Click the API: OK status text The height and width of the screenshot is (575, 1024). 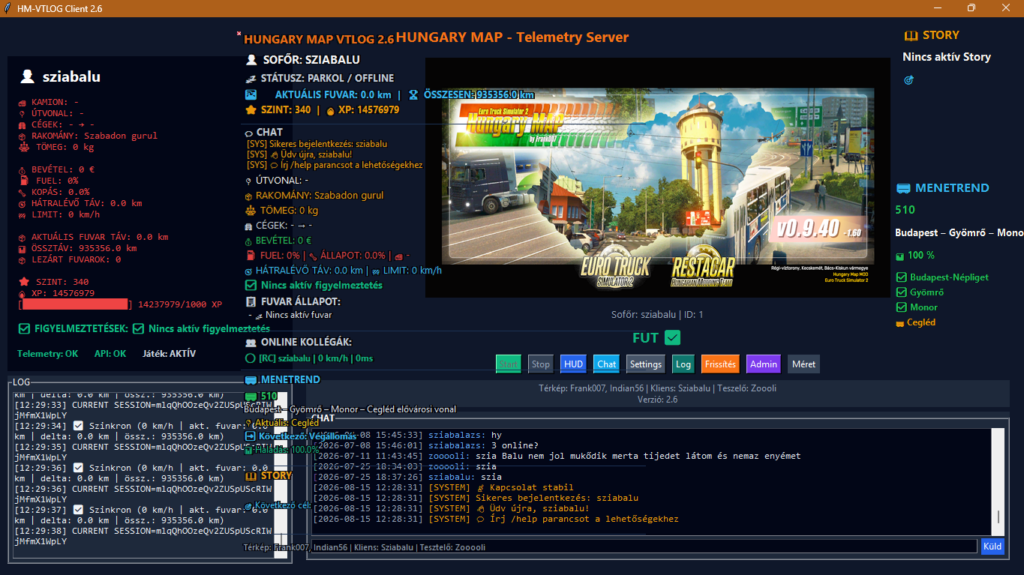click(110, 353)
